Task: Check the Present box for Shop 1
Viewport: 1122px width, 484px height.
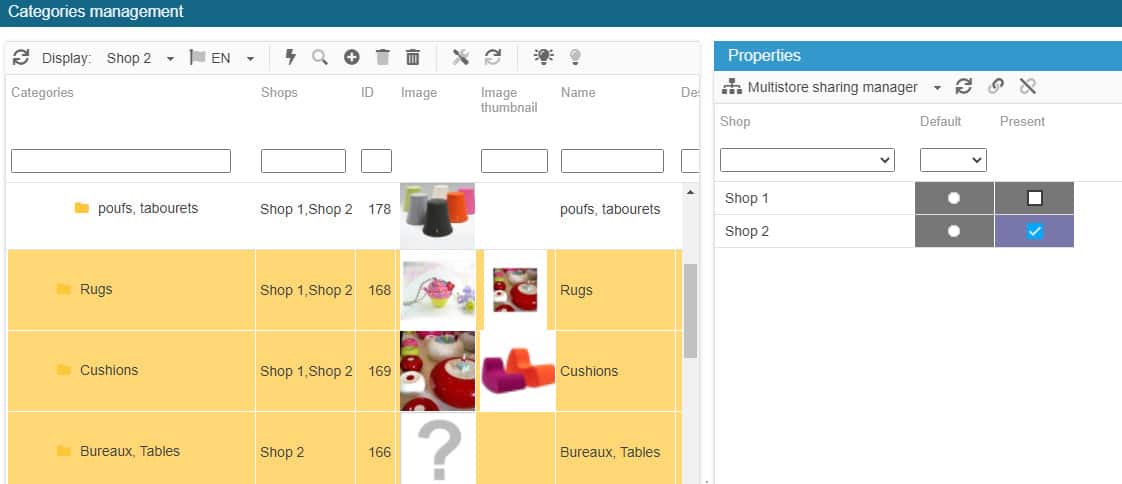Action: (x=1034, y=198)
